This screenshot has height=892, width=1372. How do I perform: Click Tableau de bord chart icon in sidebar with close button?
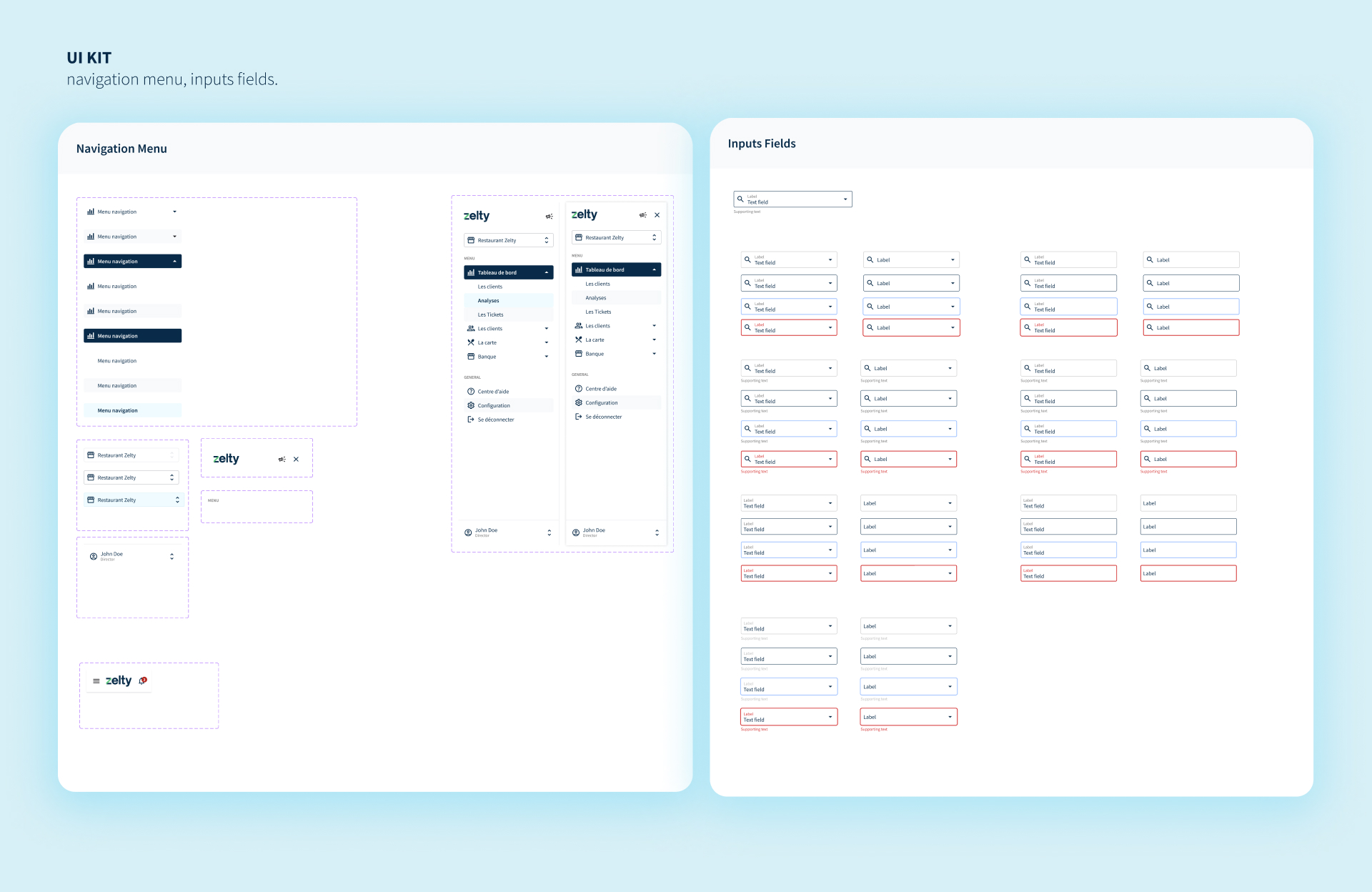(x=579, y=269)
